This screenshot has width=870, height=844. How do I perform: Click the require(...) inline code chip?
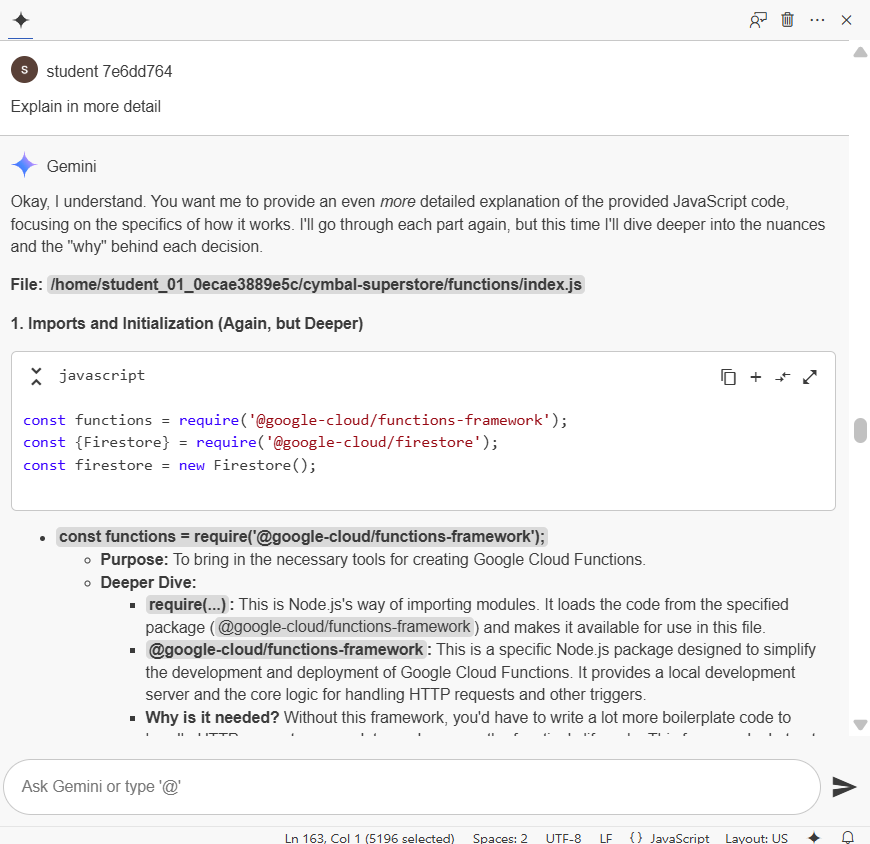188,604
